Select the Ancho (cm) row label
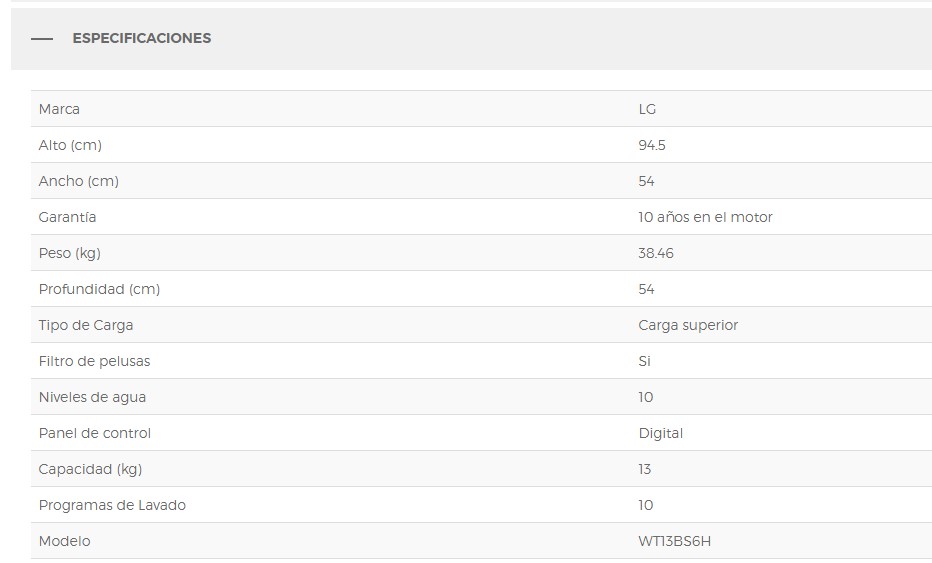 click(78, 181)
